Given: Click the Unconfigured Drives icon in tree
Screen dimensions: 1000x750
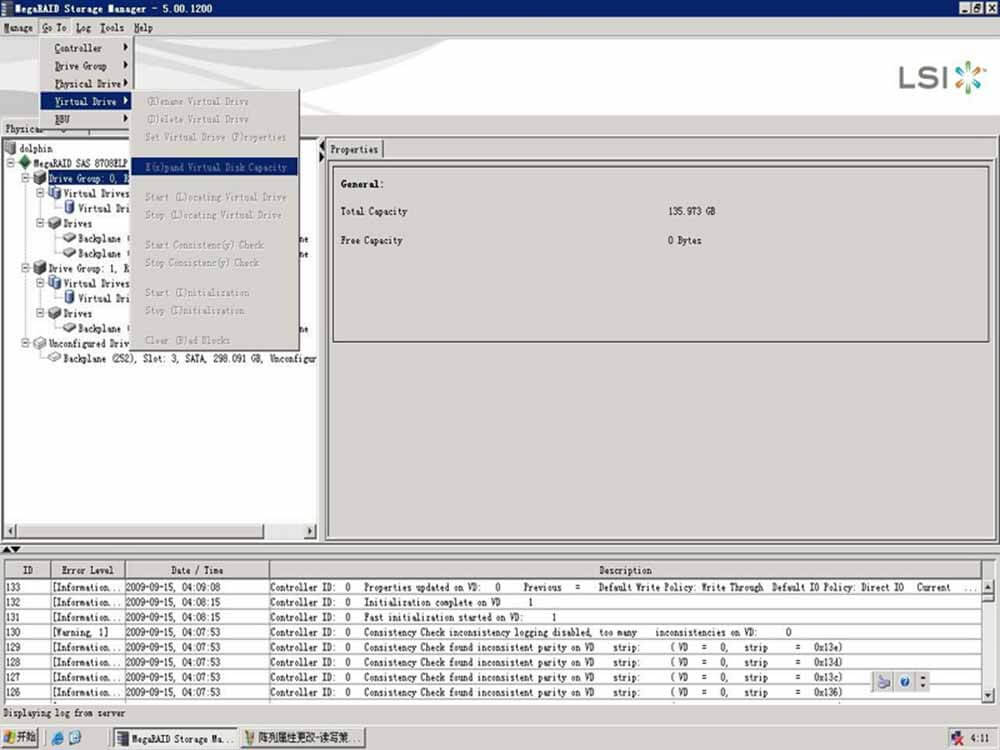Looking at the screenshot, I should tap(39, 343).
